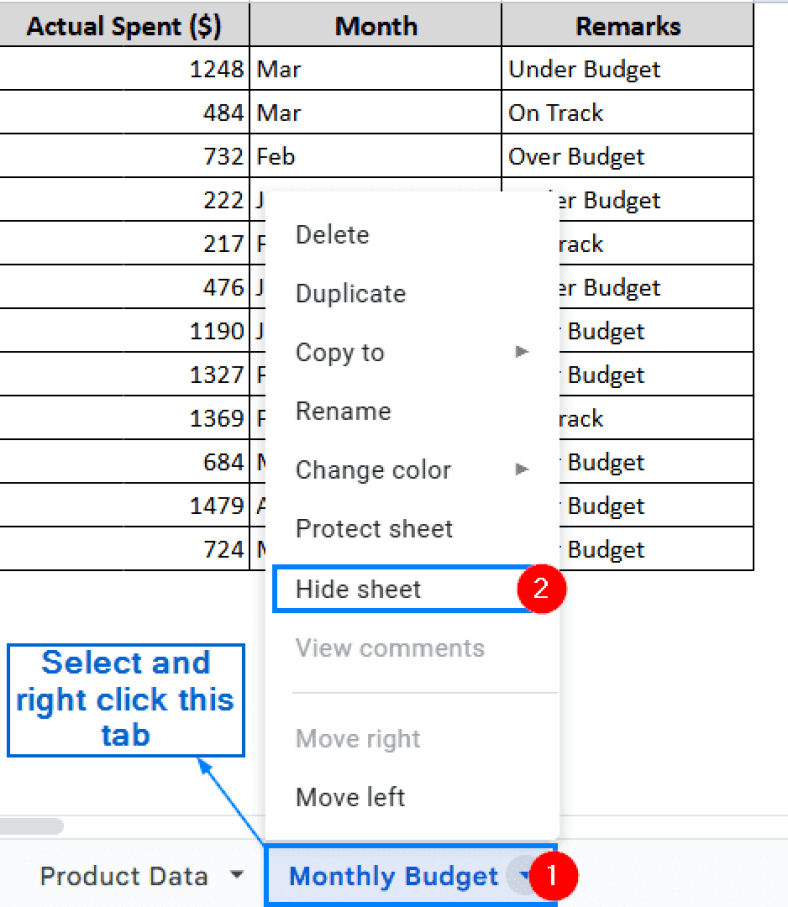Choose Duplicate to copy the sheet
Image resolution: width=788 pixels, height=907 pixels.
[350, 293]
